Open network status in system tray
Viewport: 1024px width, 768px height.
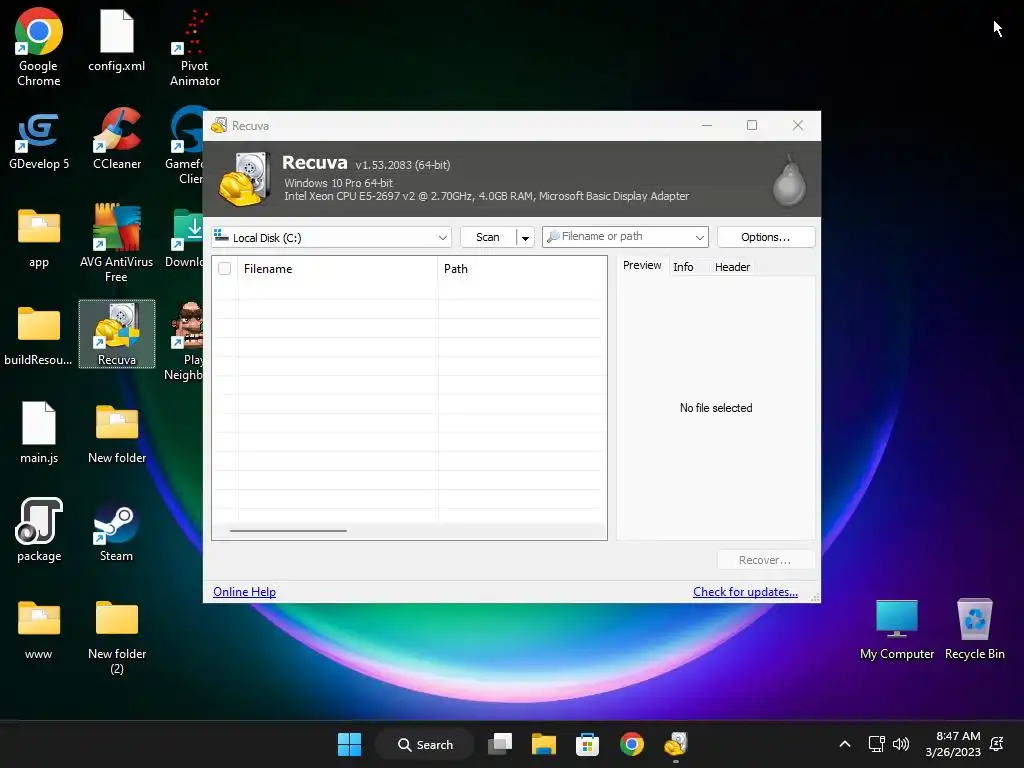(x=876, y=744)
